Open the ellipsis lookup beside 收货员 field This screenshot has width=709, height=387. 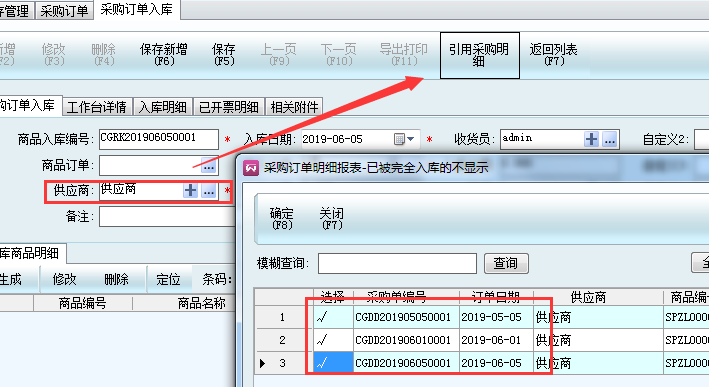pos(610,139)
